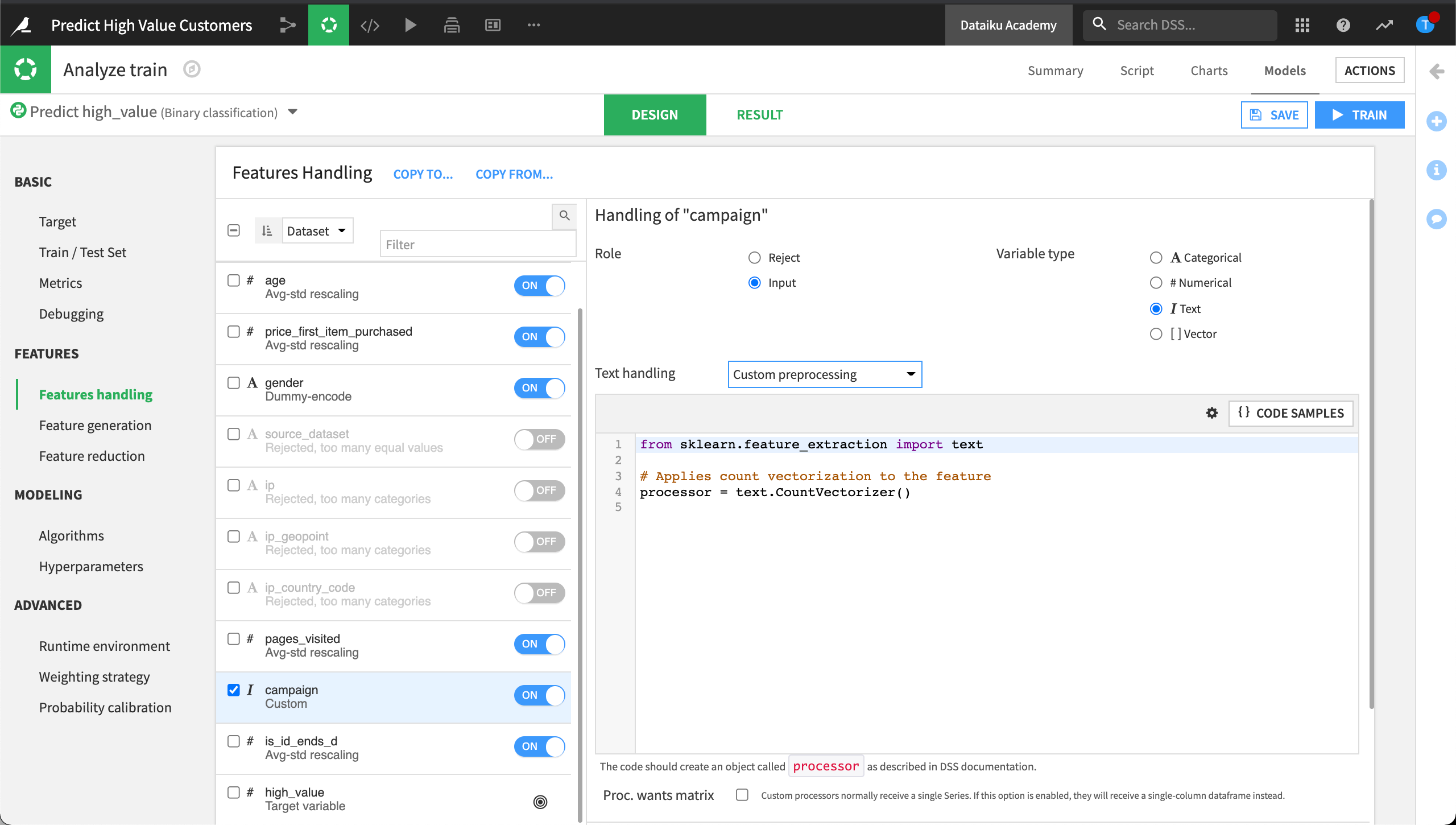Click the target icon on the high_value row

540,802
